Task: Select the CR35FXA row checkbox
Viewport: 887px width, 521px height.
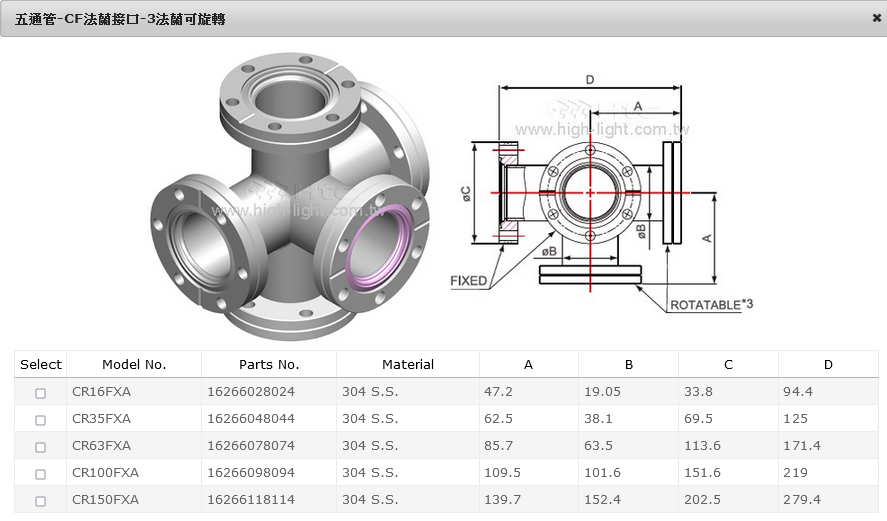Action: (41, 420)
